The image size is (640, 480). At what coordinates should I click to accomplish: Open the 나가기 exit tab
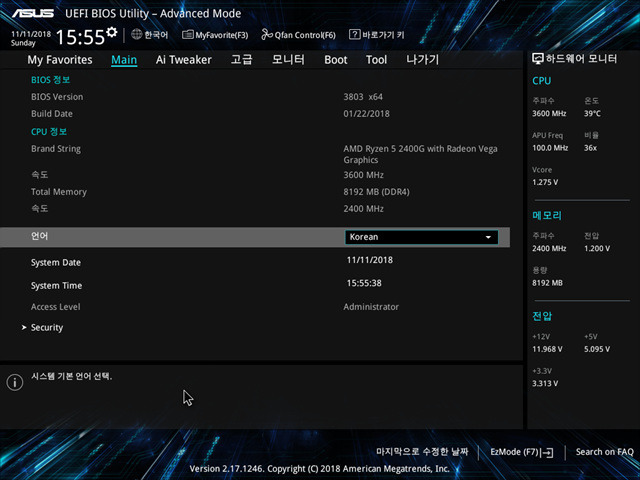[x=422, y=60]
